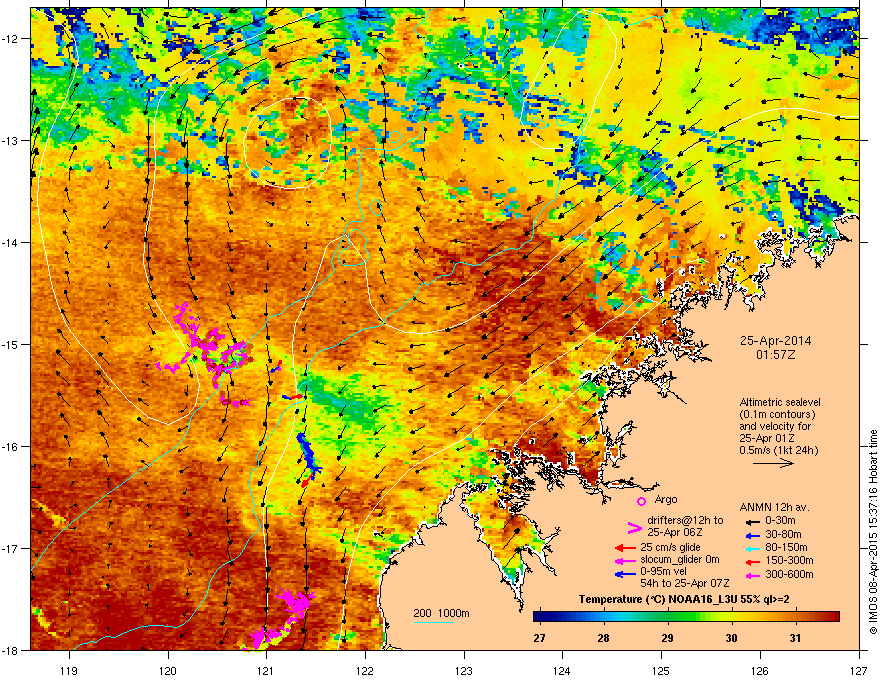Screen dimensions: 880x680
Task: Click the cyan line under 200 1000m label
Action: click(x=434, y=622)
